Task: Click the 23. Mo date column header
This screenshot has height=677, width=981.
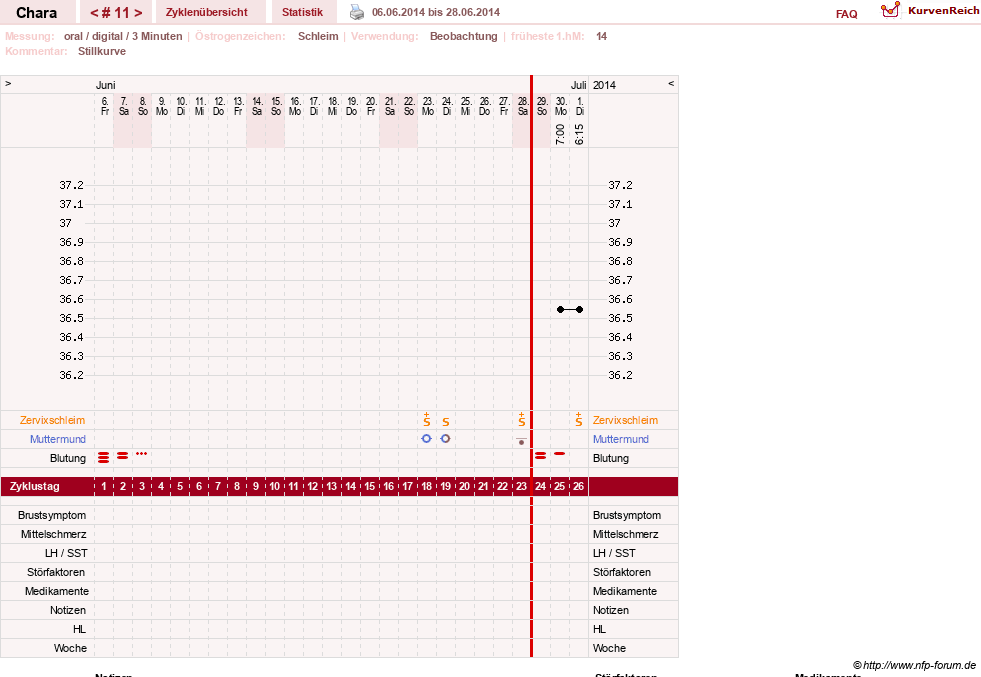Action: pos(428,106)
